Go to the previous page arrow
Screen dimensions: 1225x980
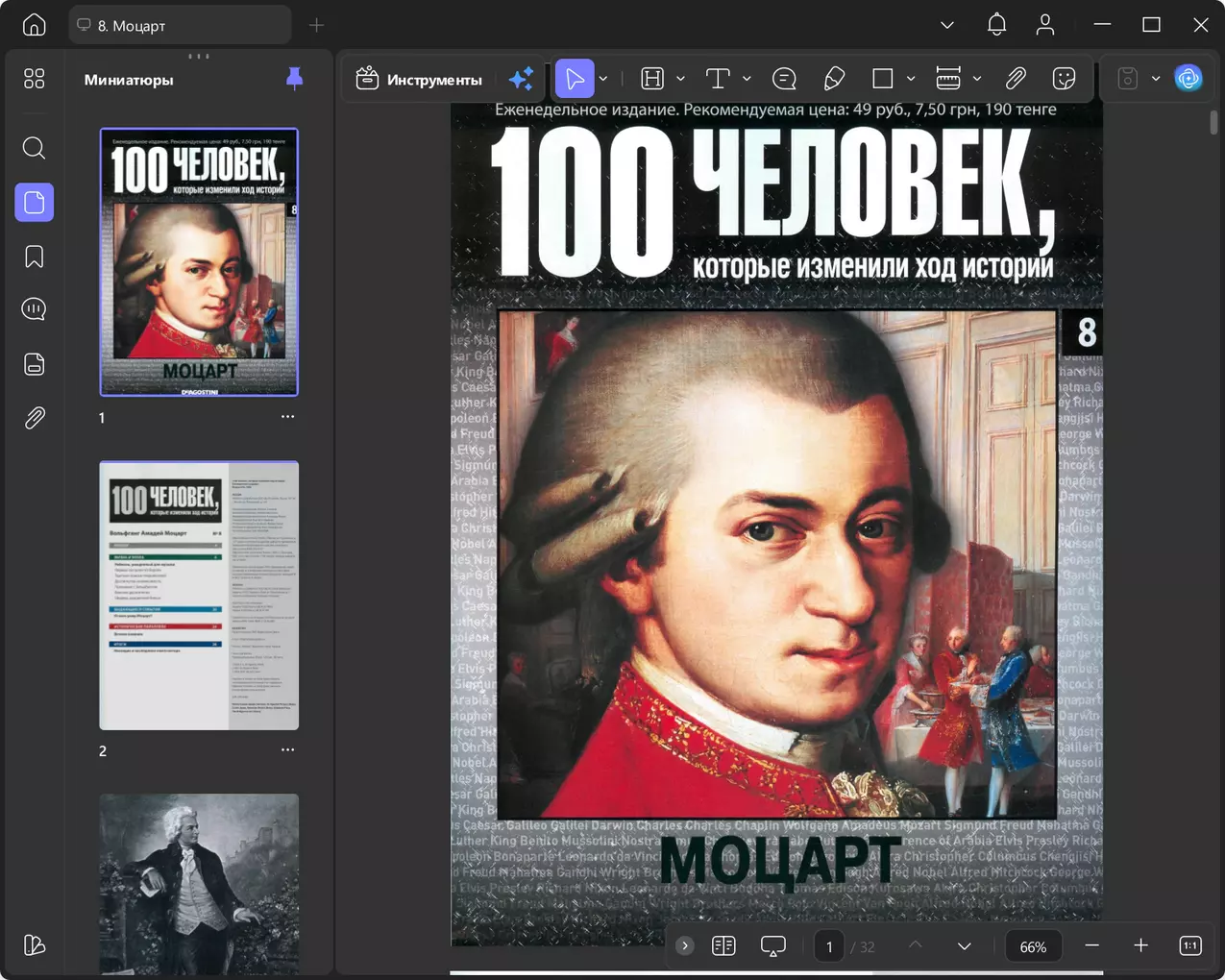[x=916, y=946]
